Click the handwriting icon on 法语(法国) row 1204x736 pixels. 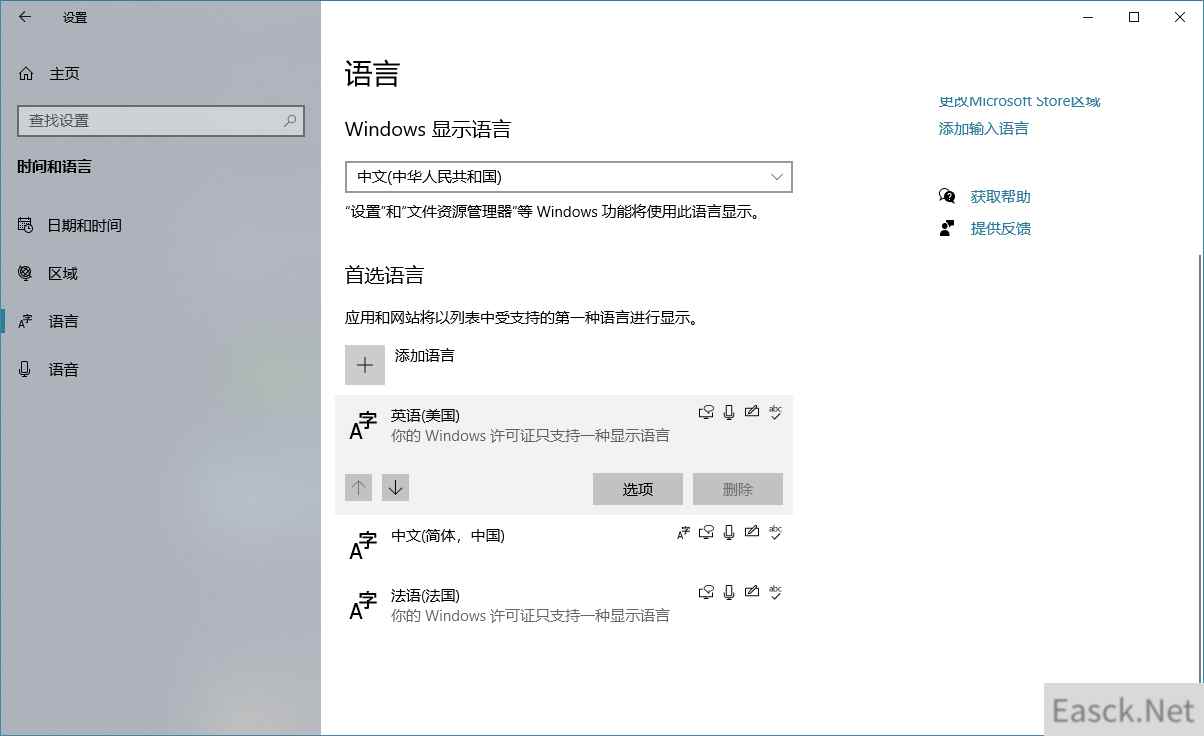click(x=752, y=592)
